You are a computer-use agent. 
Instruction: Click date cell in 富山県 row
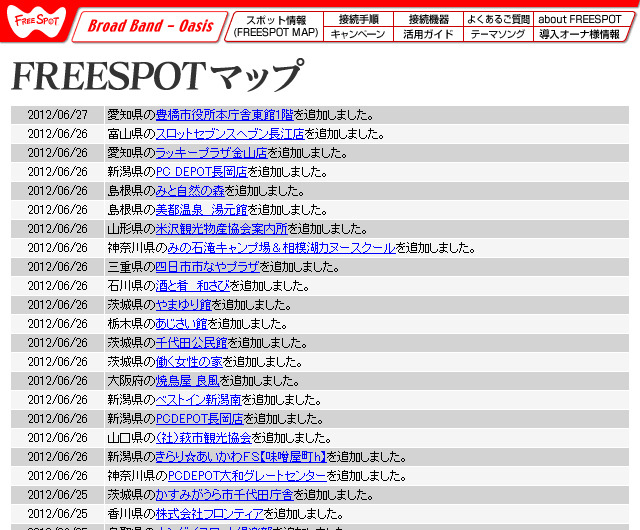coord(58,134)
